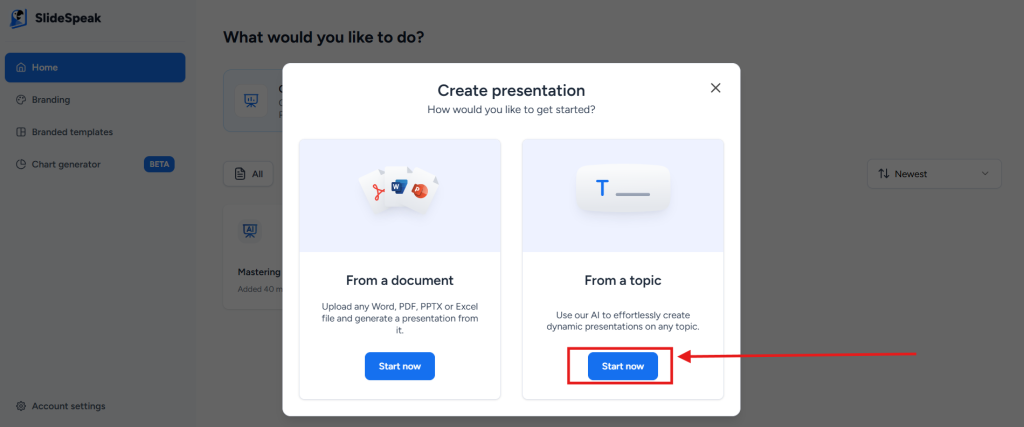Close the Create presentation dialog
Viewport: 1024px width, 427px height.
tap(716, 88)
